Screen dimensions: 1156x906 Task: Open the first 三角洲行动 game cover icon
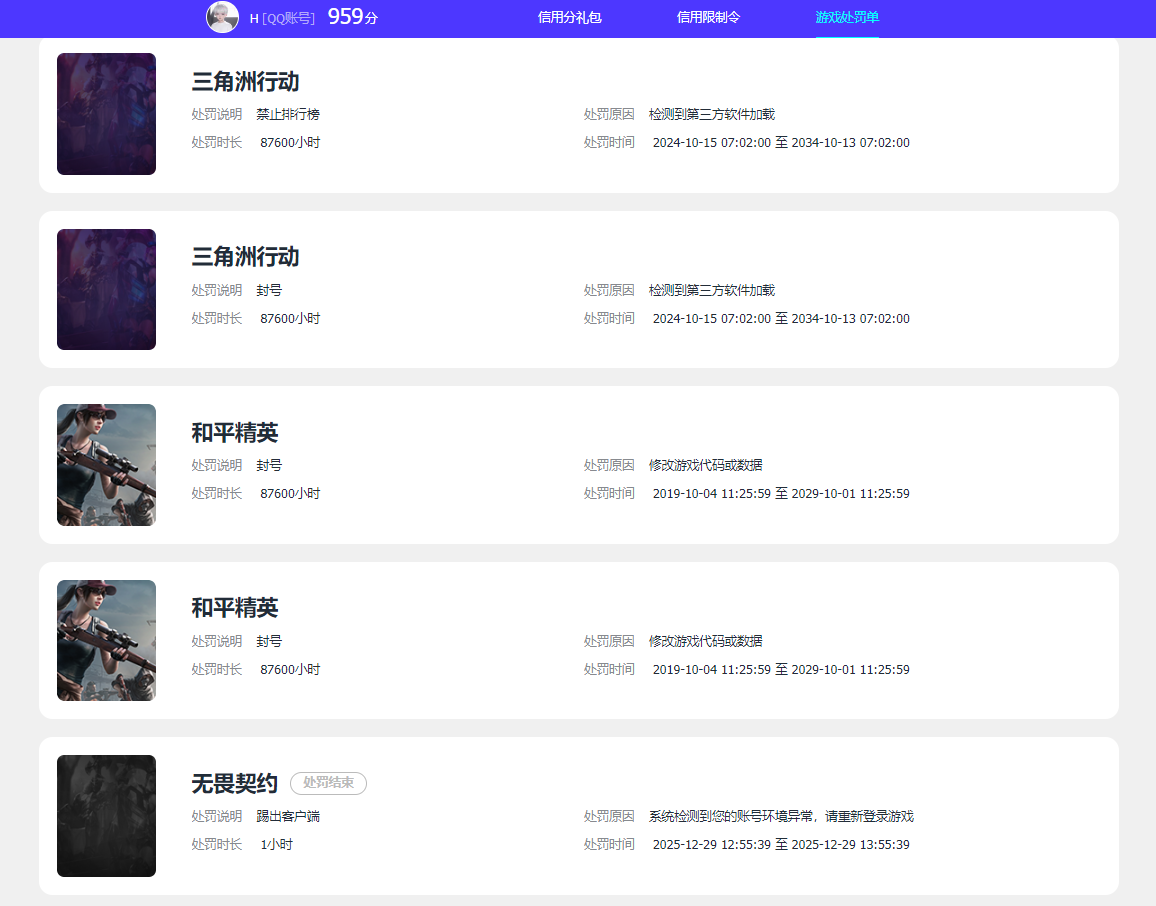[106, 113]
